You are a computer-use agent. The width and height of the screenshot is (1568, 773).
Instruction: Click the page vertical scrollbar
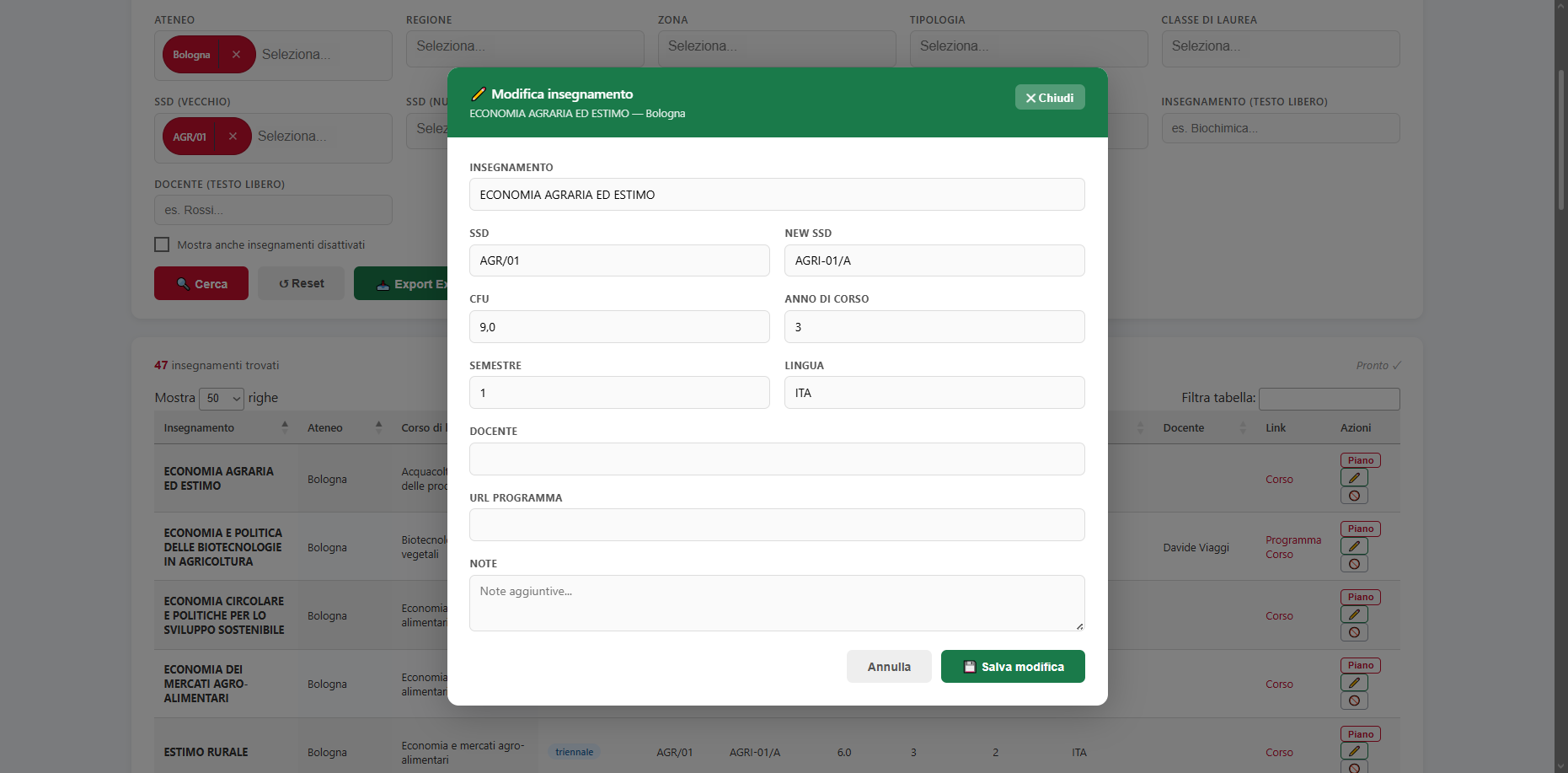pos(1561,139)
